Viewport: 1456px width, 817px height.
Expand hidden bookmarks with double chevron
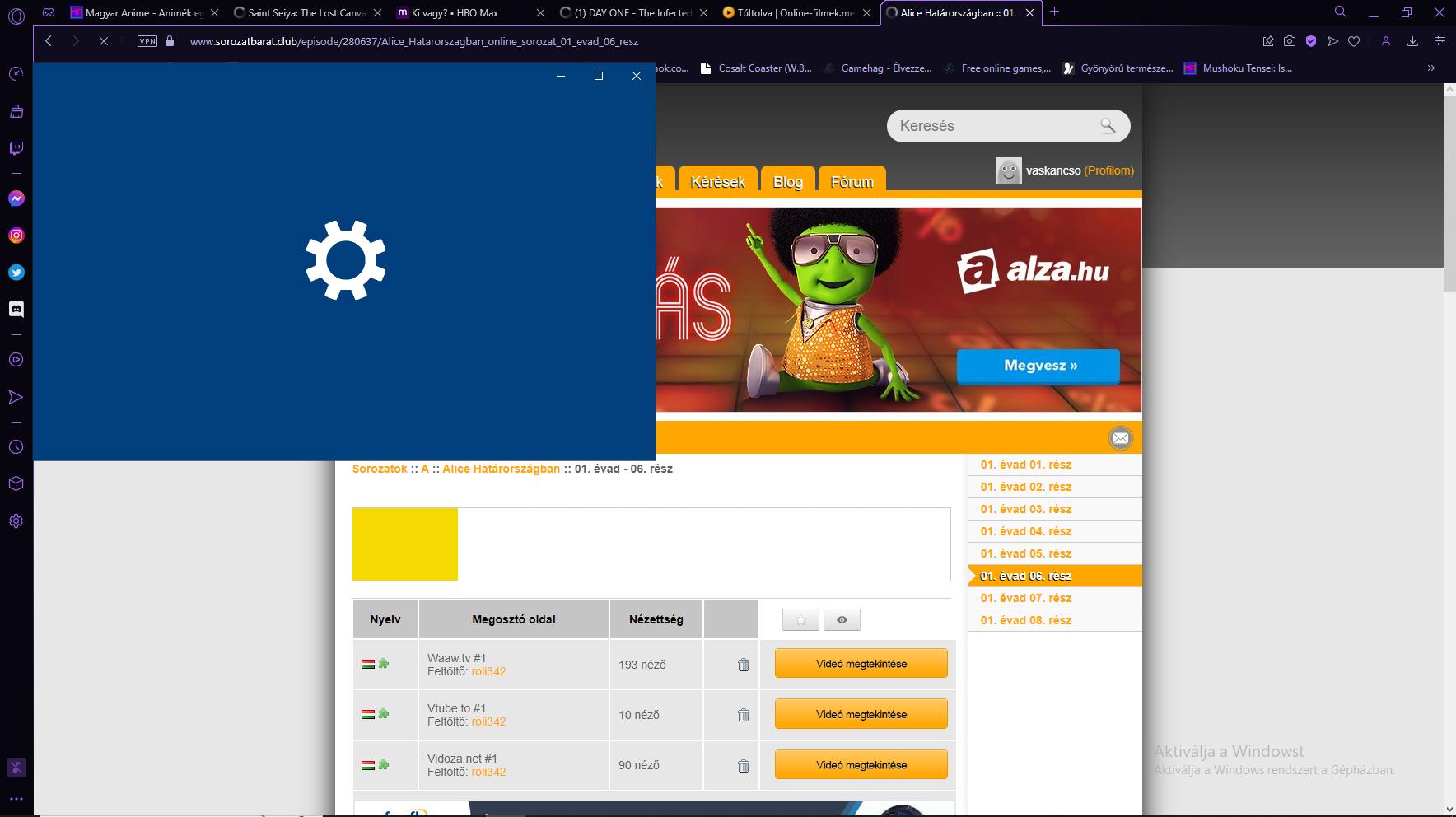click(x=1430, y=68)
